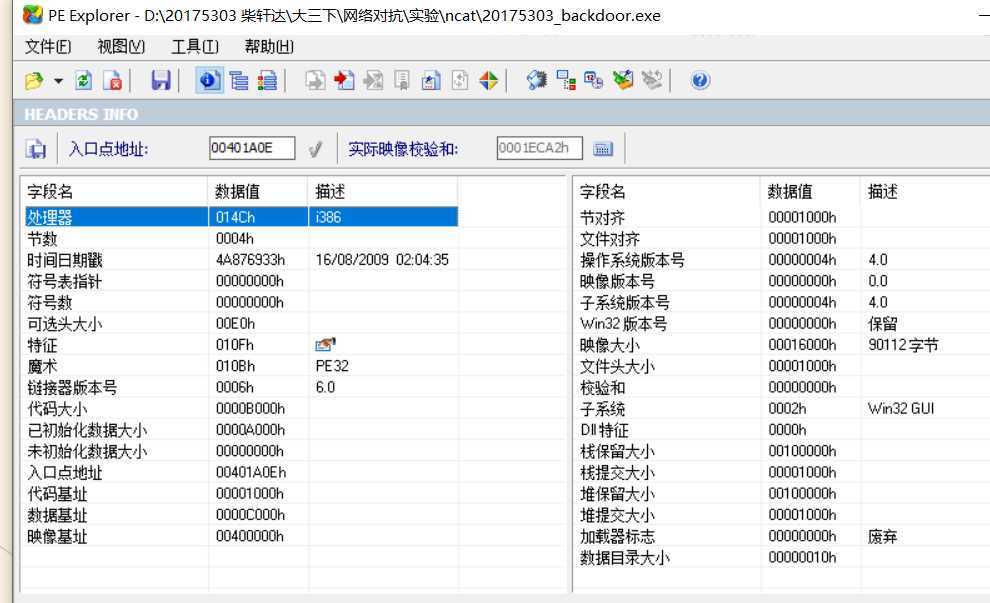The height and width of the screenshot is (603, 990).
Task: Select the 链接器版本号 row
Action: coord(241,388)
